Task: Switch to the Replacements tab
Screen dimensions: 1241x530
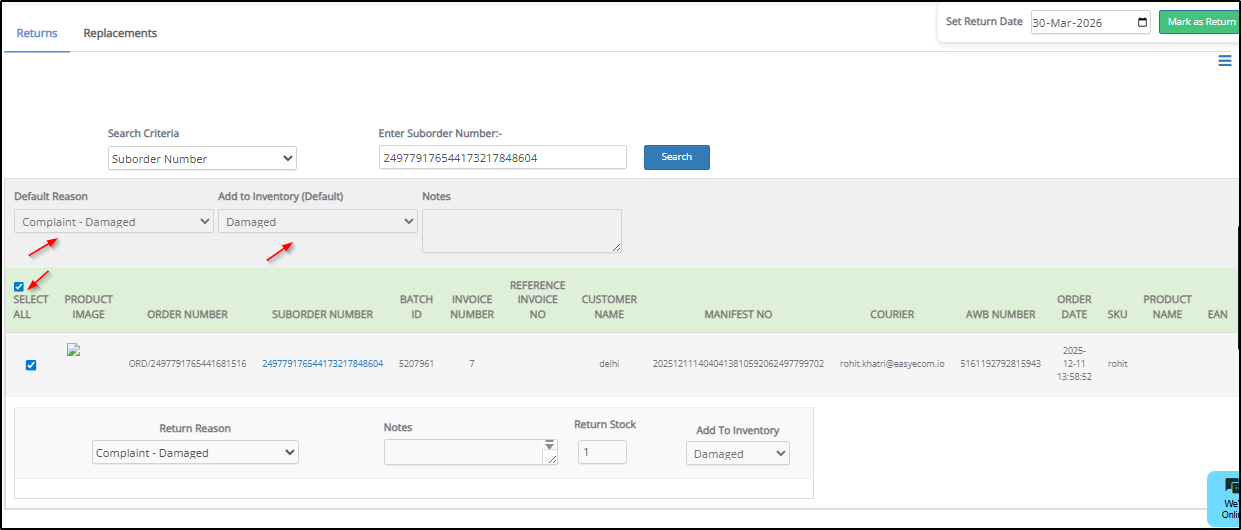Action: pos(120,33)
